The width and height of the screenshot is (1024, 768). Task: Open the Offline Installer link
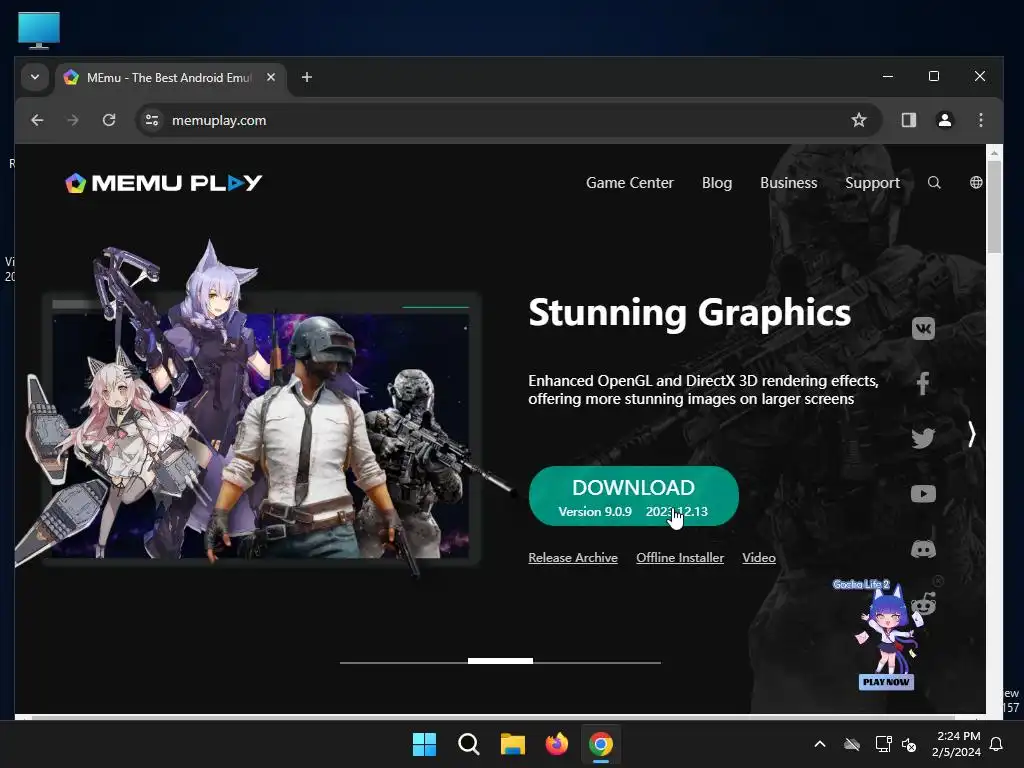680,558
